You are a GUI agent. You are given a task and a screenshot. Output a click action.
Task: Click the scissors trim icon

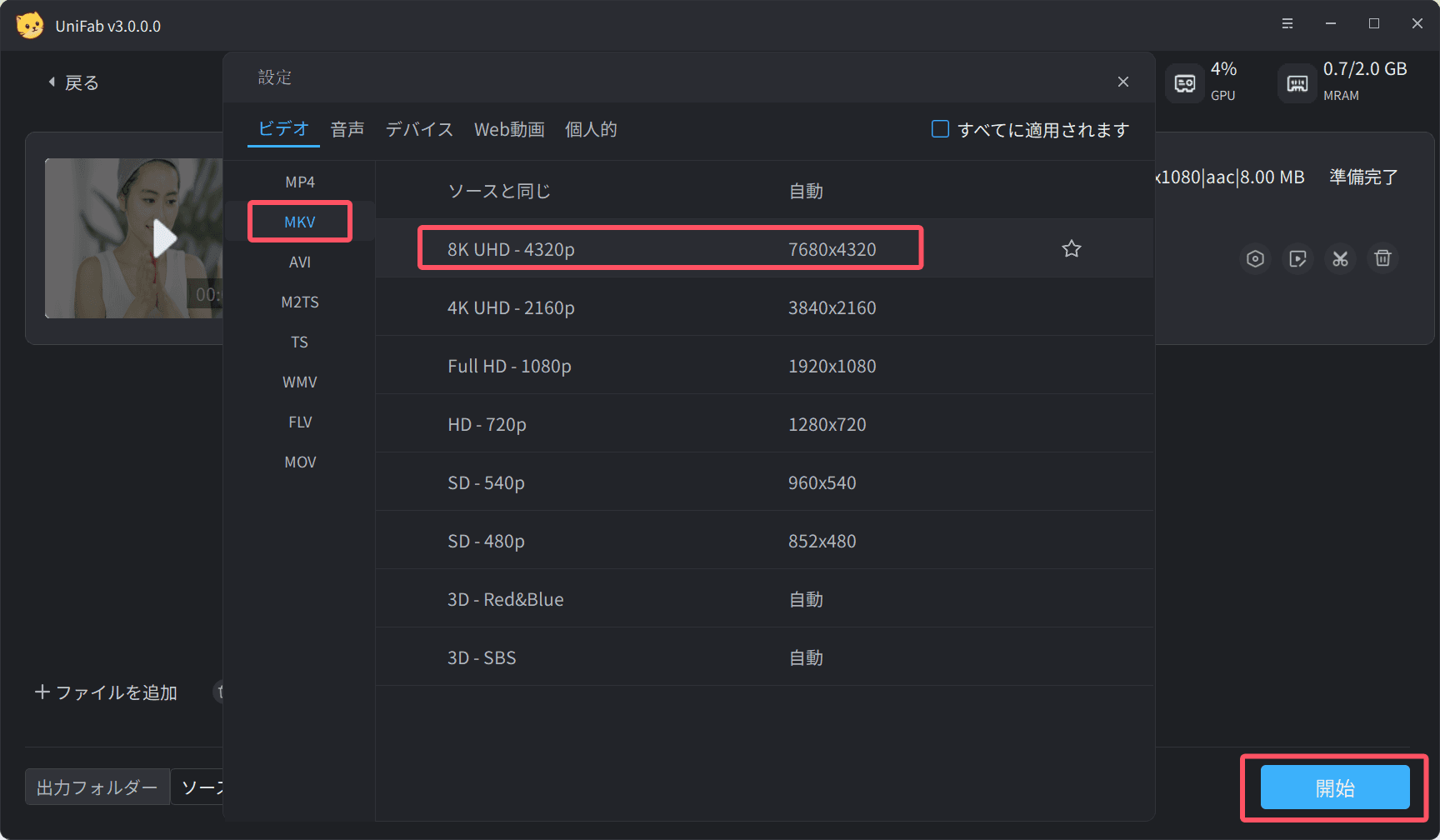pyautogui.click(x=1340, y=258)
